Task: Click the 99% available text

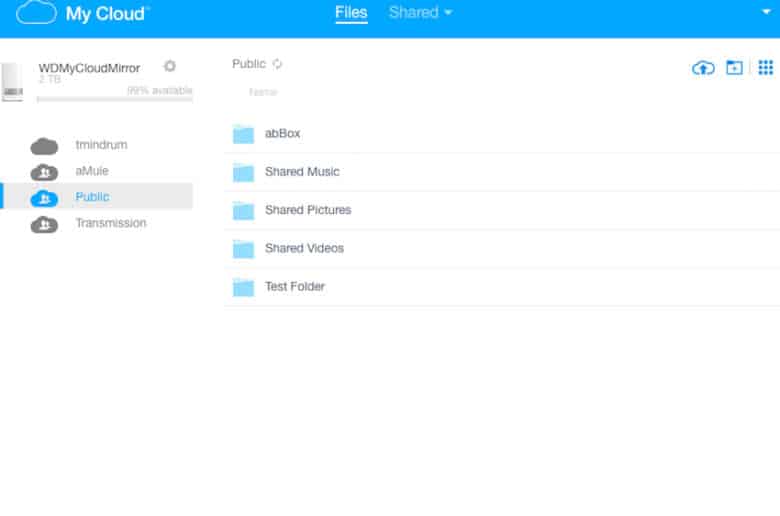Action: [x=160, y=90]
